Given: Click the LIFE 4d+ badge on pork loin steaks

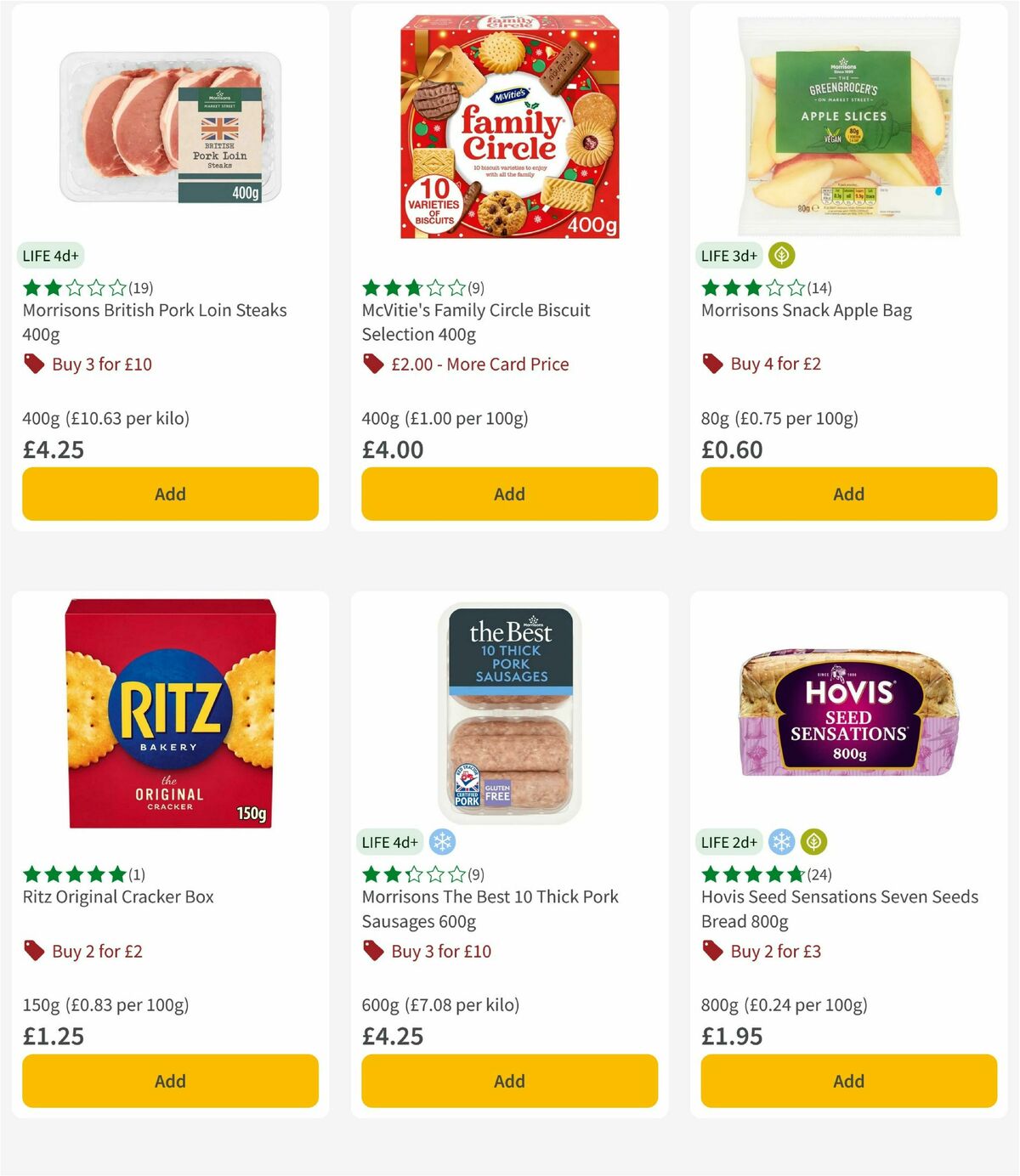Looking at the screenshot, I should (x=50, y=255).
